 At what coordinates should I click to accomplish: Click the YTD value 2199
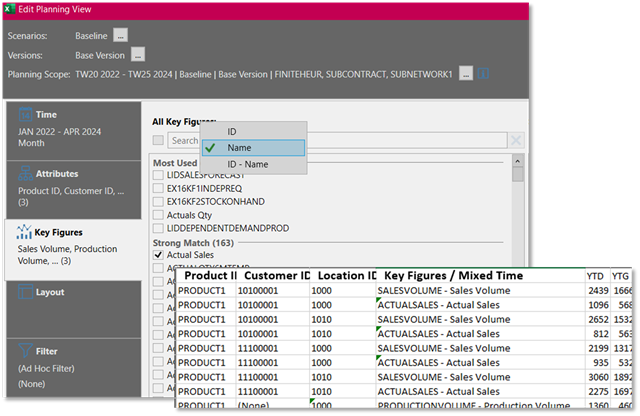(x=598, y=348)
